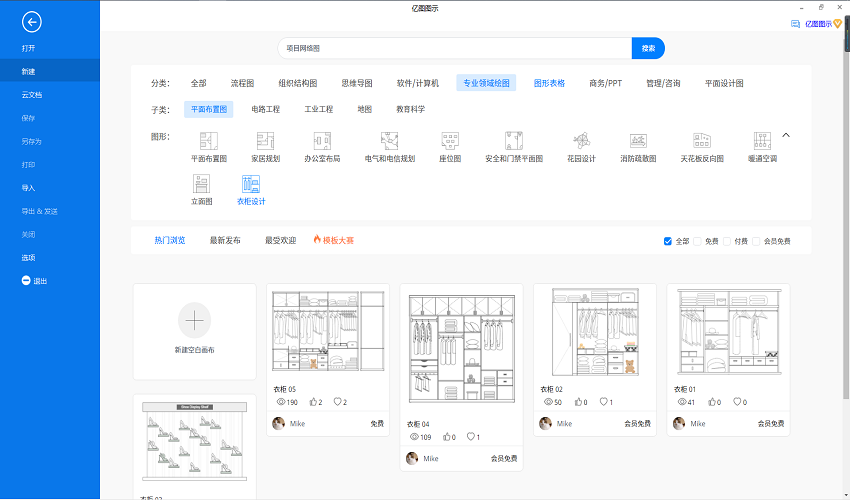Select the 办公室布局 shape icon

pyautogui.click(x=322, y=141)
